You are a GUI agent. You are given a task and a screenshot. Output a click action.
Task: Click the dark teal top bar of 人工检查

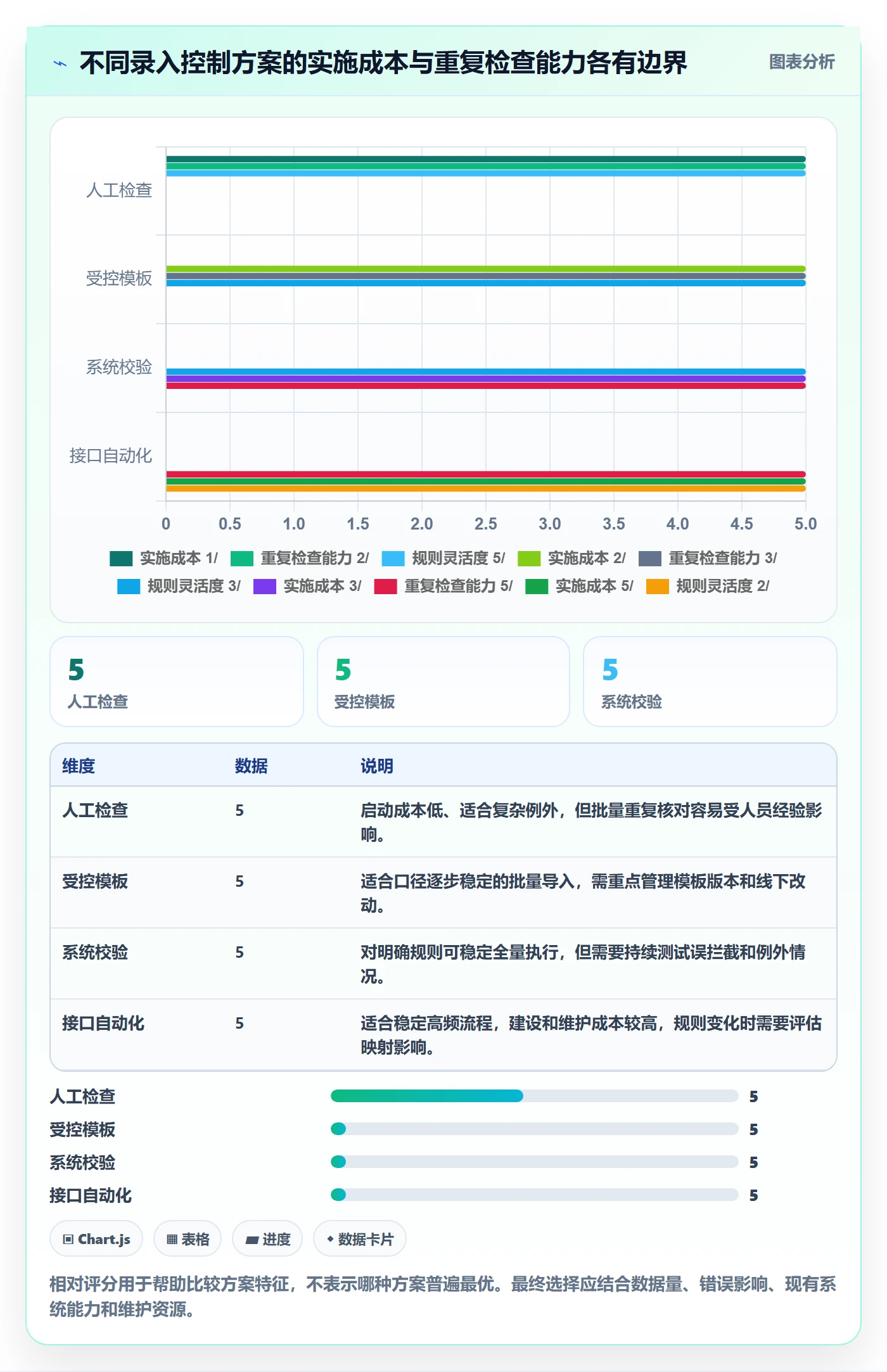tap(486, 160)
